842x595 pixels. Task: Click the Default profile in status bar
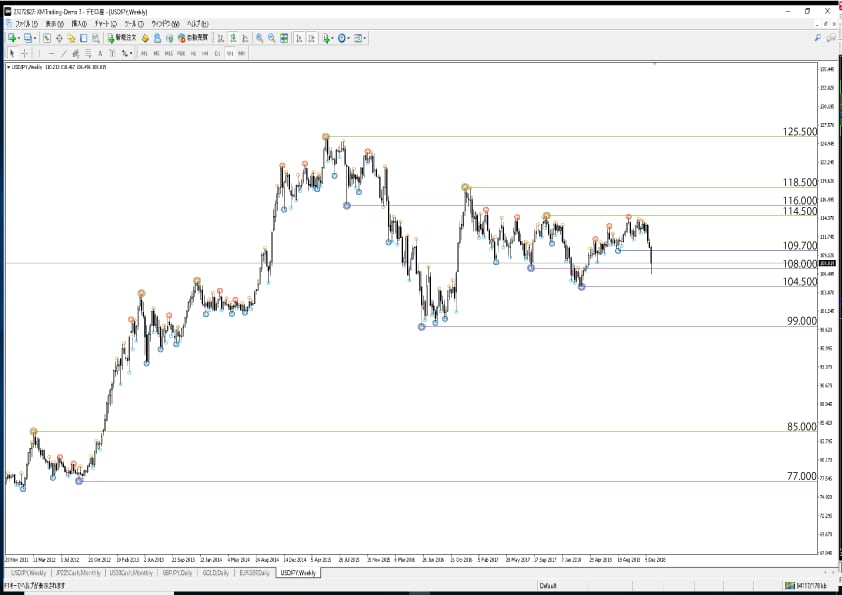pos(548,585)
